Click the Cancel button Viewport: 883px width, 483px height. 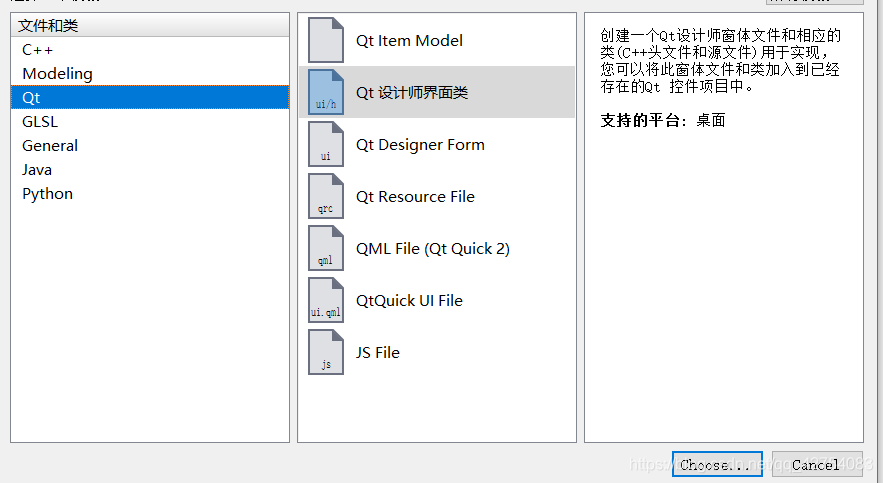[817, 464]
